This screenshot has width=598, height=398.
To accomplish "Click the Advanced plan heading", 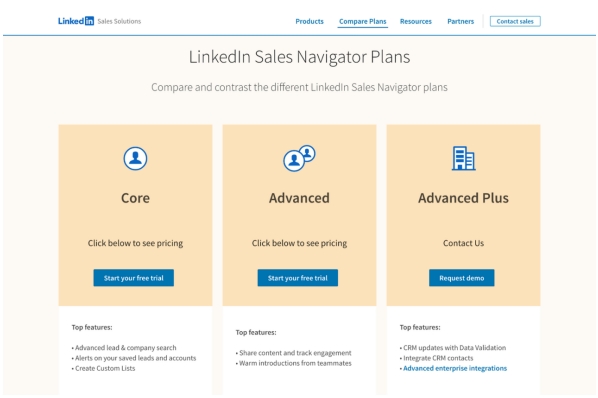I will tap(299, 198).
